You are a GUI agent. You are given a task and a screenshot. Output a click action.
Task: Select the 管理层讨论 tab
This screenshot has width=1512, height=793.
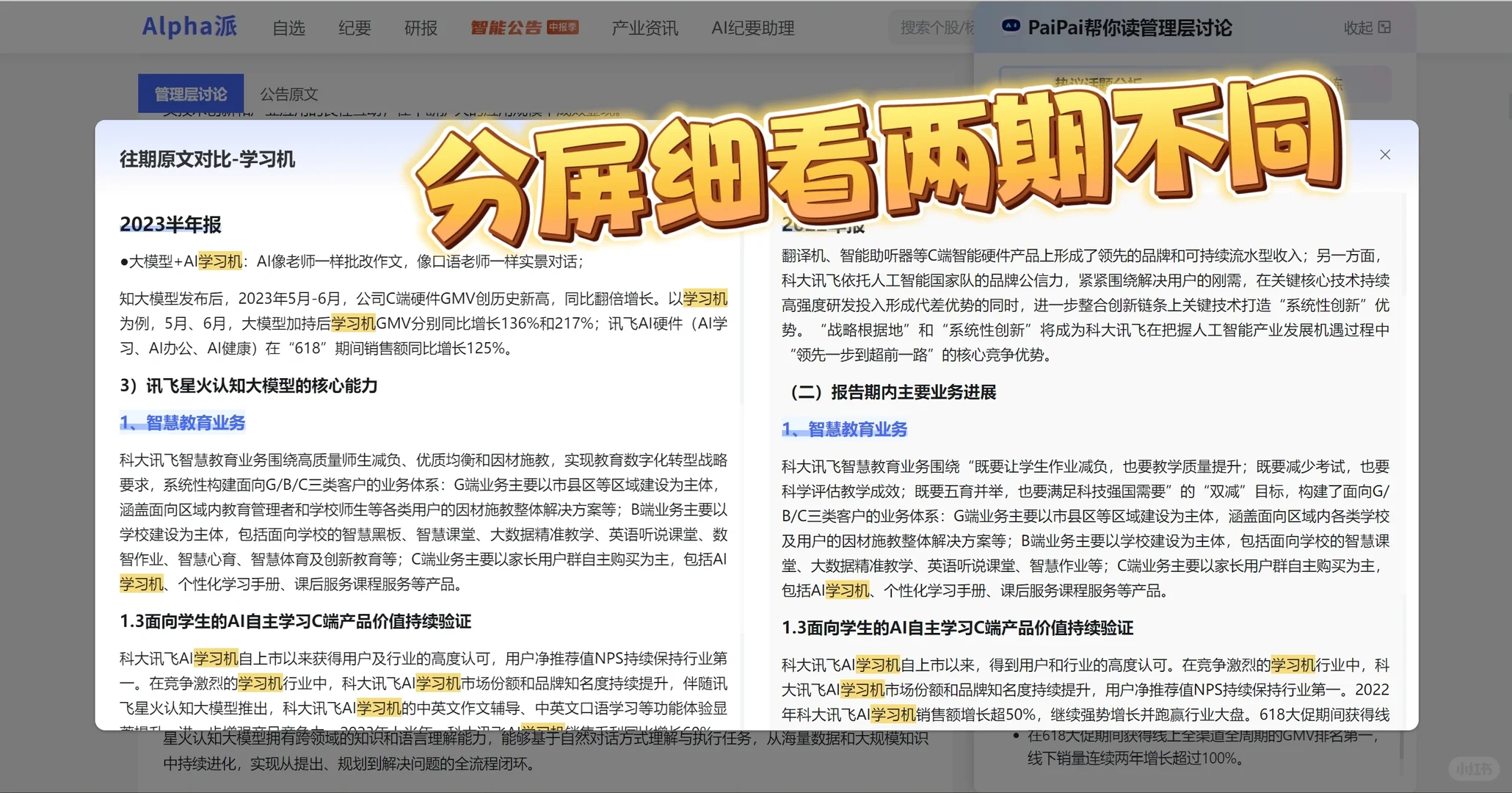[190, 93]
